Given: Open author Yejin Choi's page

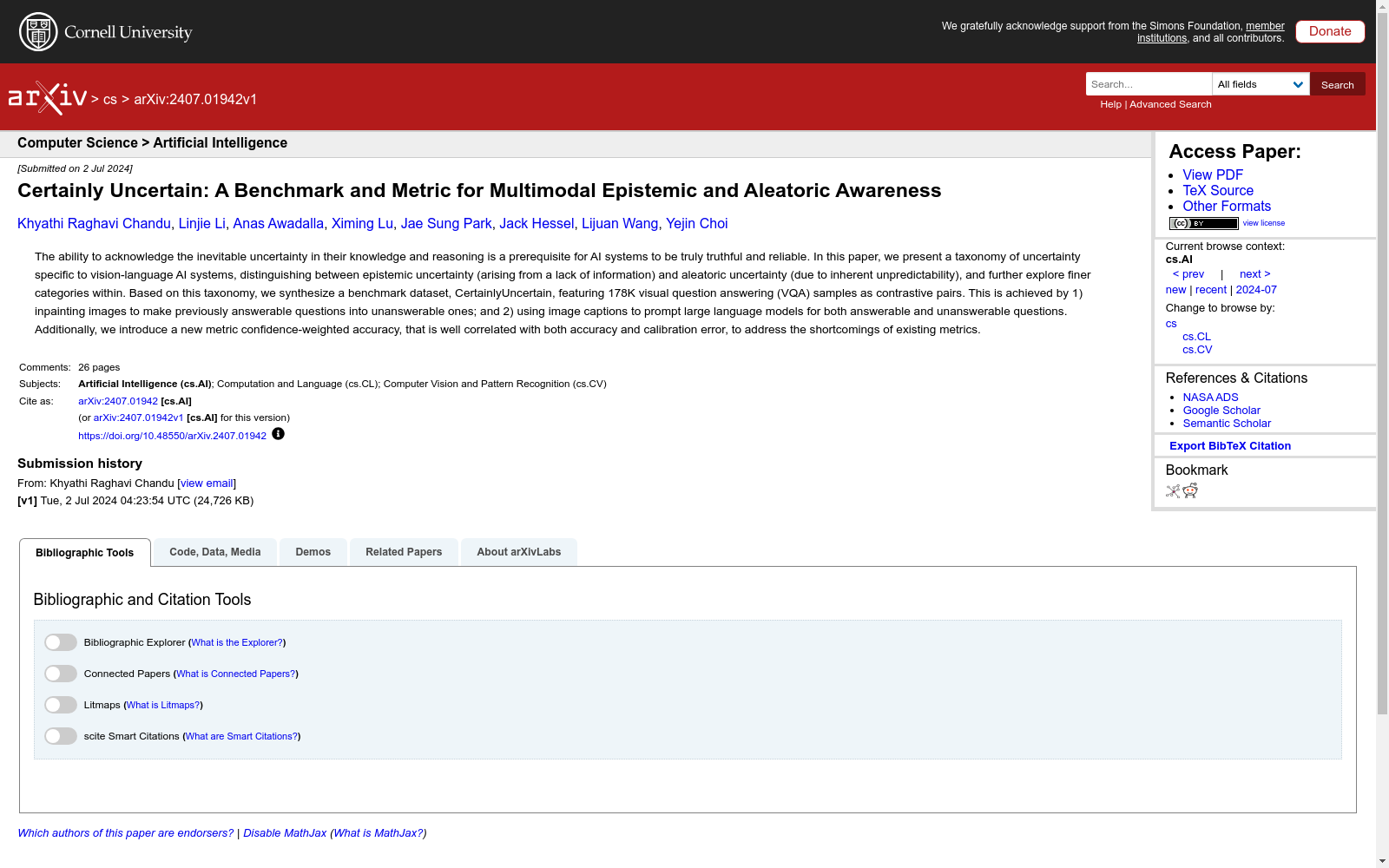Looking at the screenshot, I should (x=697, y=224).
